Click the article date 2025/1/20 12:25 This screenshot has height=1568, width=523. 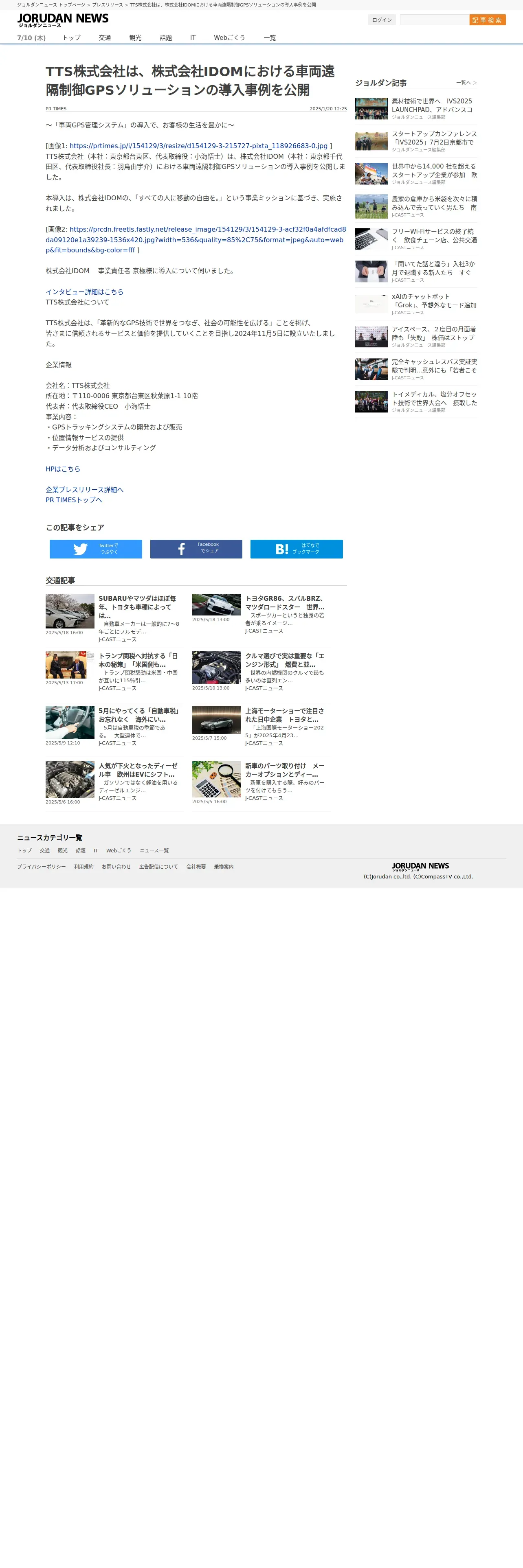pos(328,108)
